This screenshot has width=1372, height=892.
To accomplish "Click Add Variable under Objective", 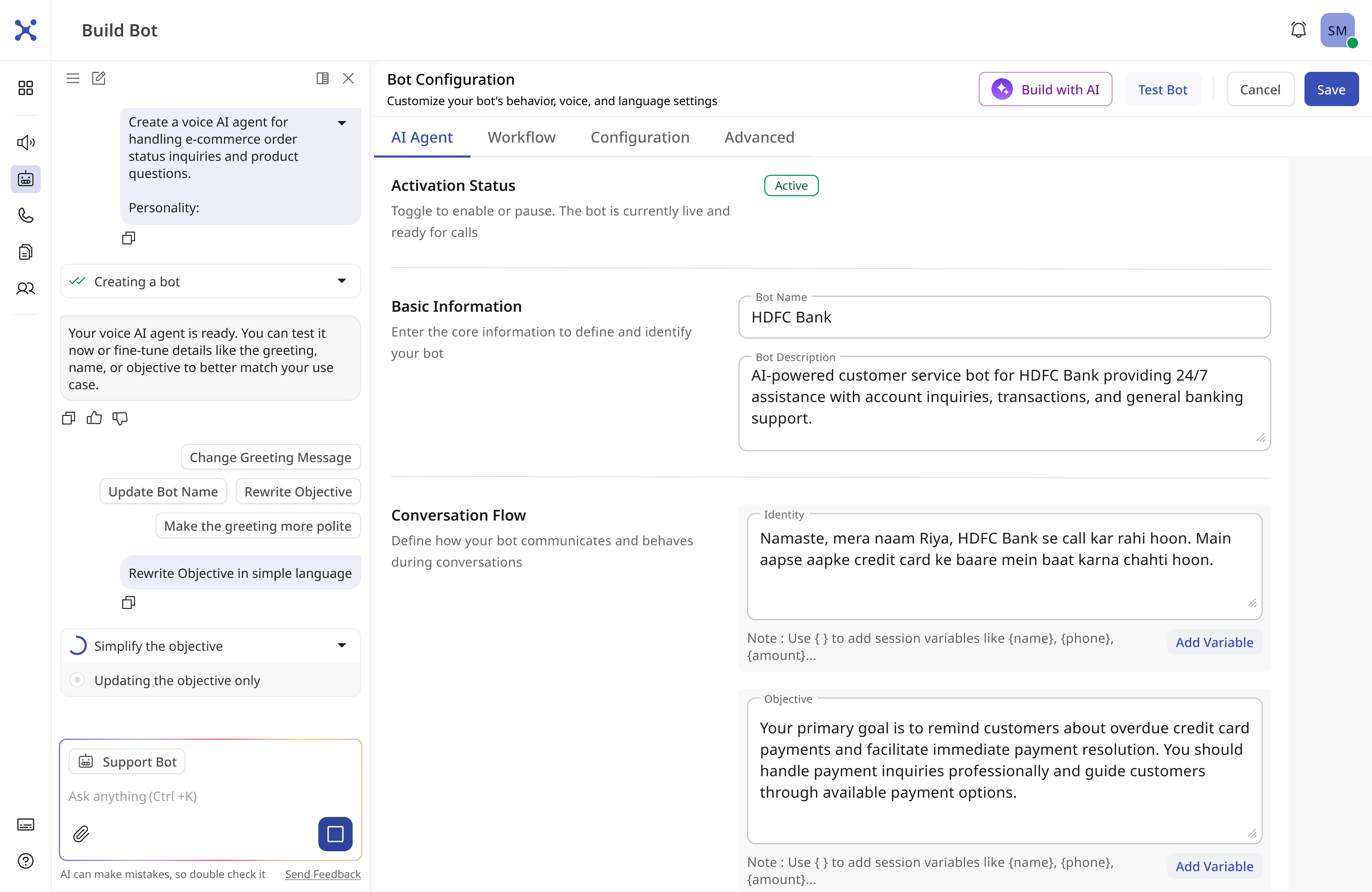I will pos(1214,867).
